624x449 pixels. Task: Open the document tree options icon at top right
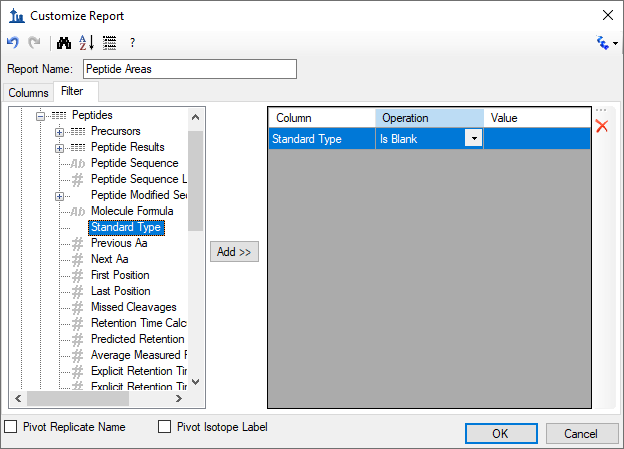pos(606,43)
